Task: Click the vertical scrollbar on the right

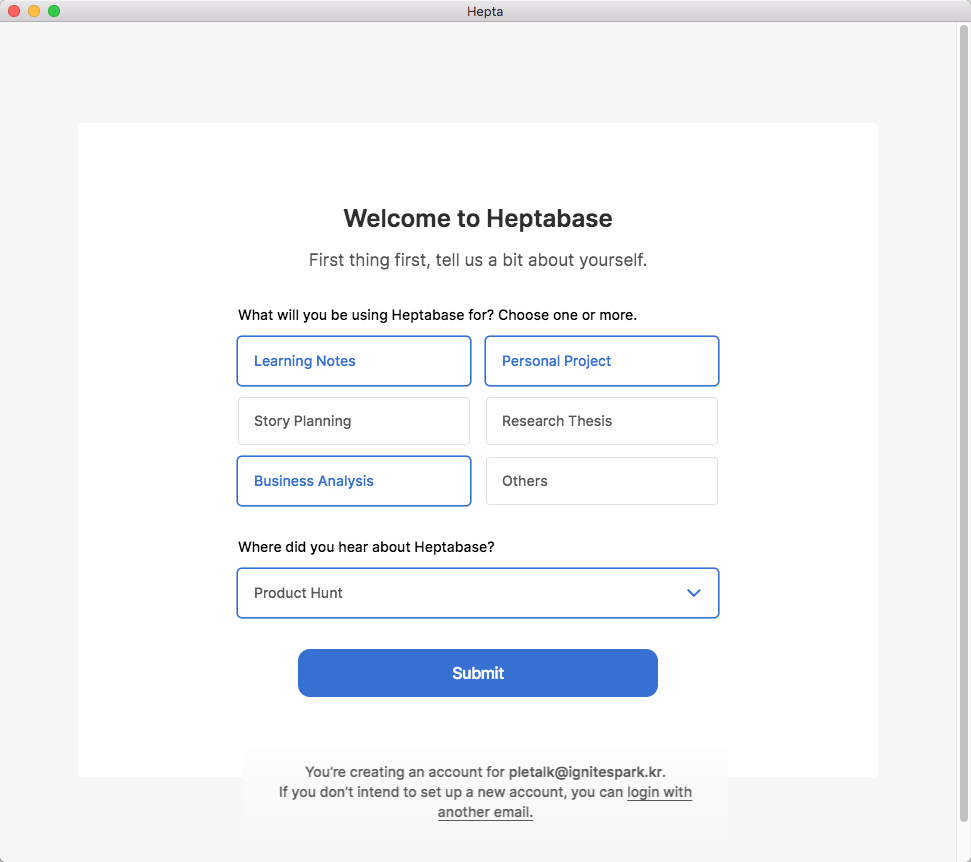Action: 964,424
